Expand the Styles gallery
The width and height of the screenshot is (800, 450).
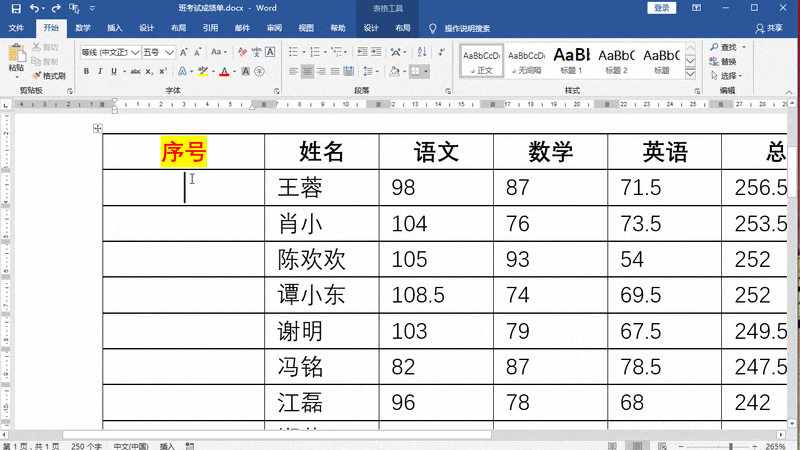(x=690, y=74)
